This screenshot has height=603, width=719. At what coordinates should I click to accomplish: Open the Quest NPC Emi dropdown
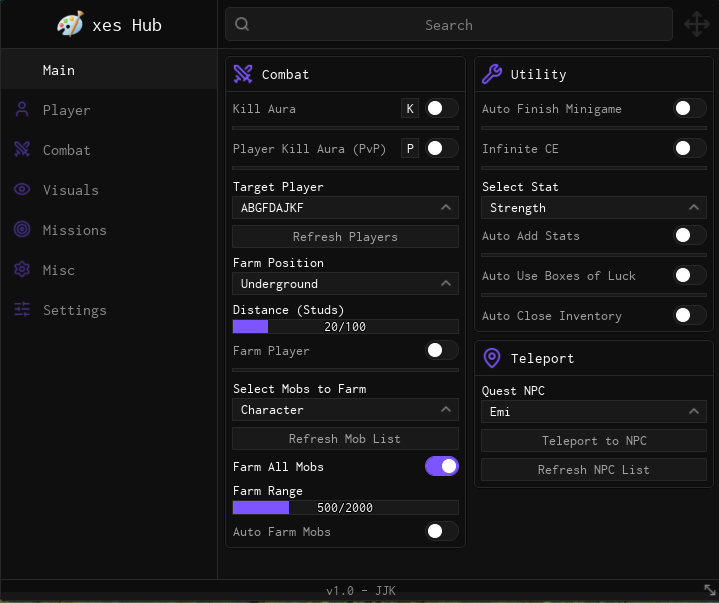594,412
